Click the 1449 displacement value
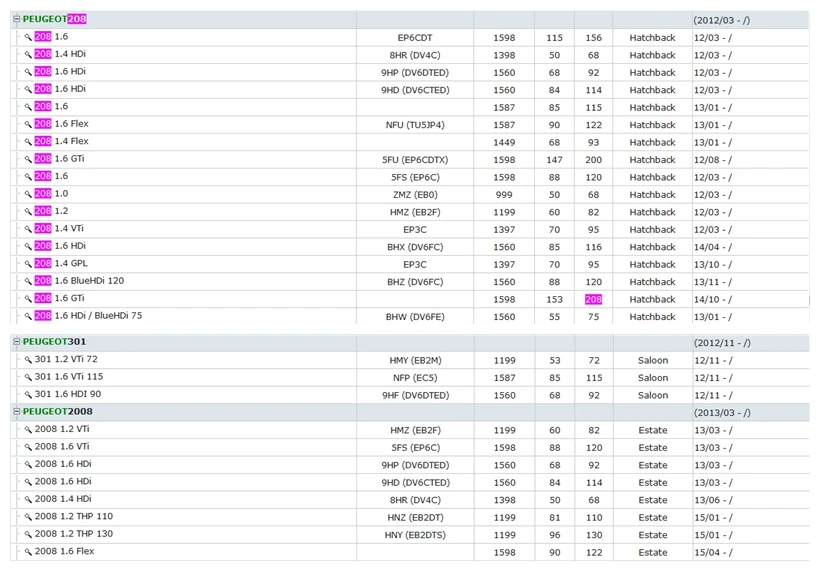820x571 pixels. (504, 142)
